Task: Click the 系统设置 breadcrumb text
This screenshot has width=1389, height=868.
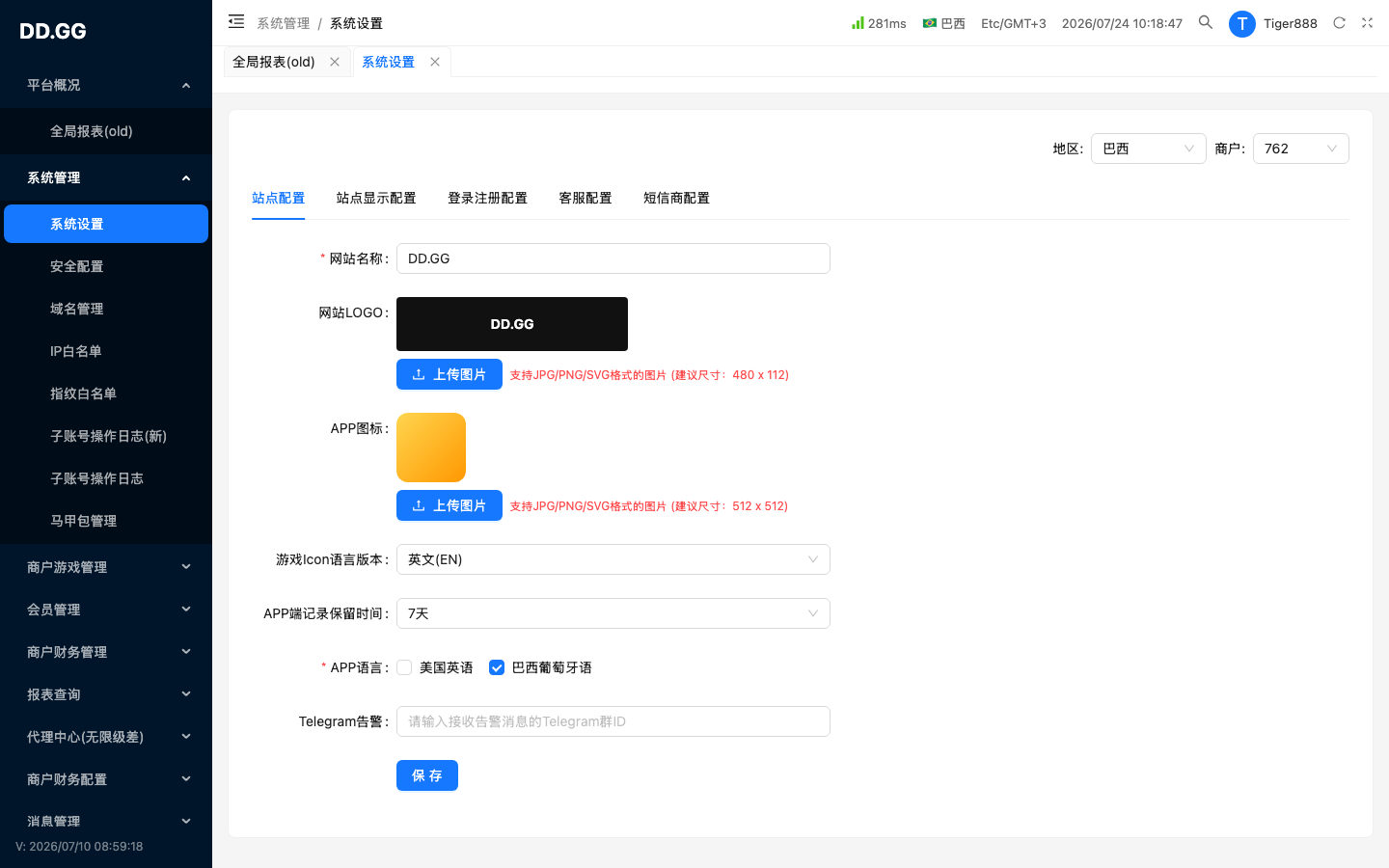Action: 356,23
